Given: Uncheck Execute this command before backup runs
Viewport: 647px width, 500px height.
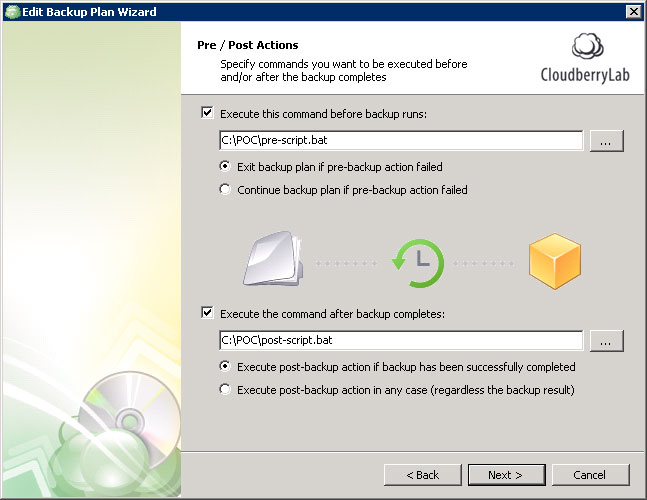Looking at the screenshot, I should (208, 114).
